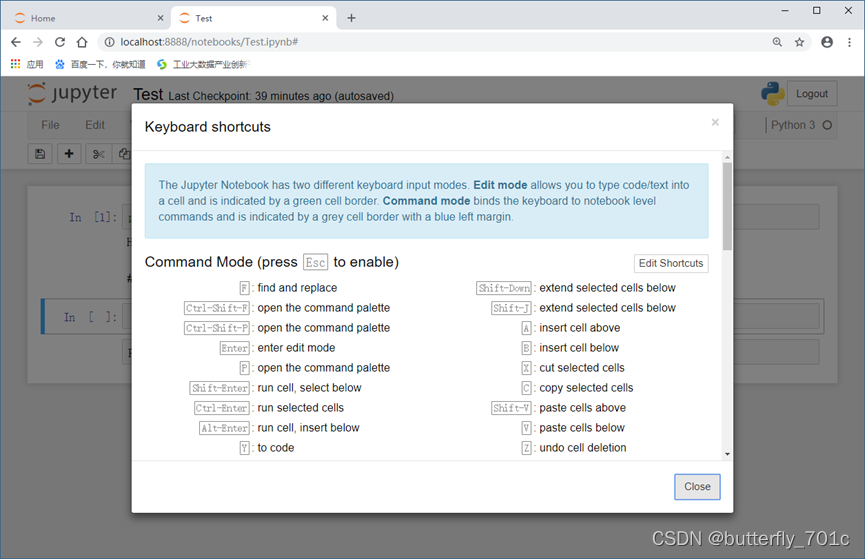
Task: Click the Last Checkpoint status text
Action: click(x=281, y=96)
